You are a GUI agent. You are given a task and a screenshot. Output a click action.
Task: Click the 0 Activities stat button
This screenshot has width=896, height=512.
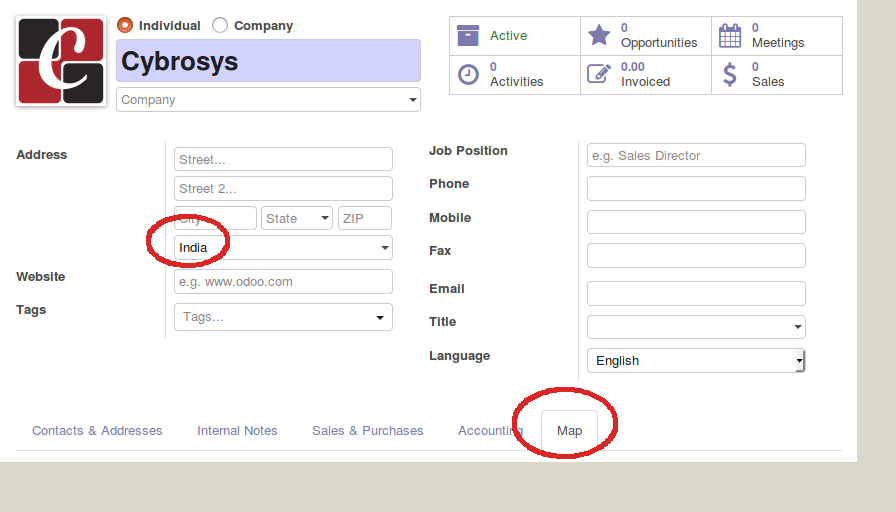(515, 75)
